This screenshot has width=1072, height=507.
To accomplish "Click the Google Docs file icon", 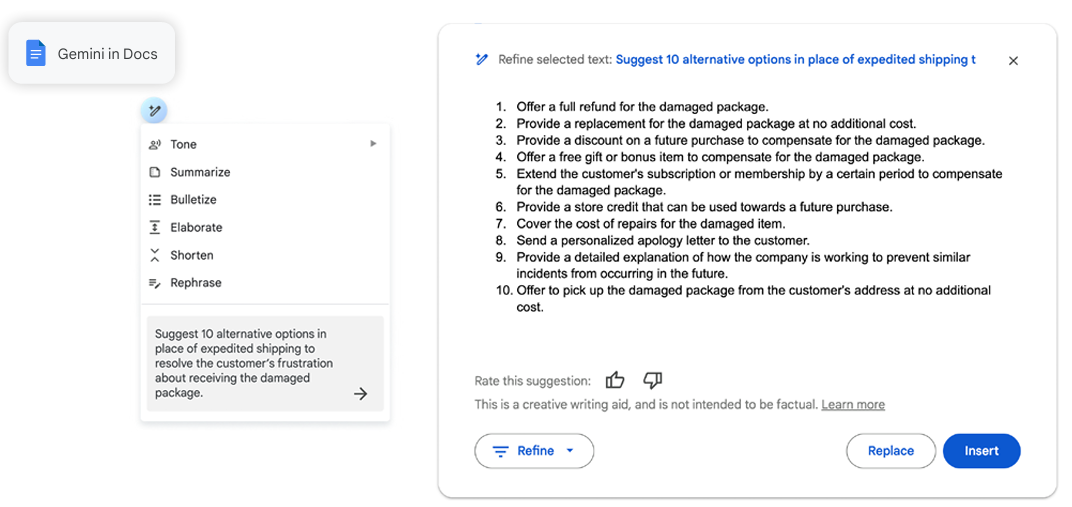I will click(x=36, y=53).
